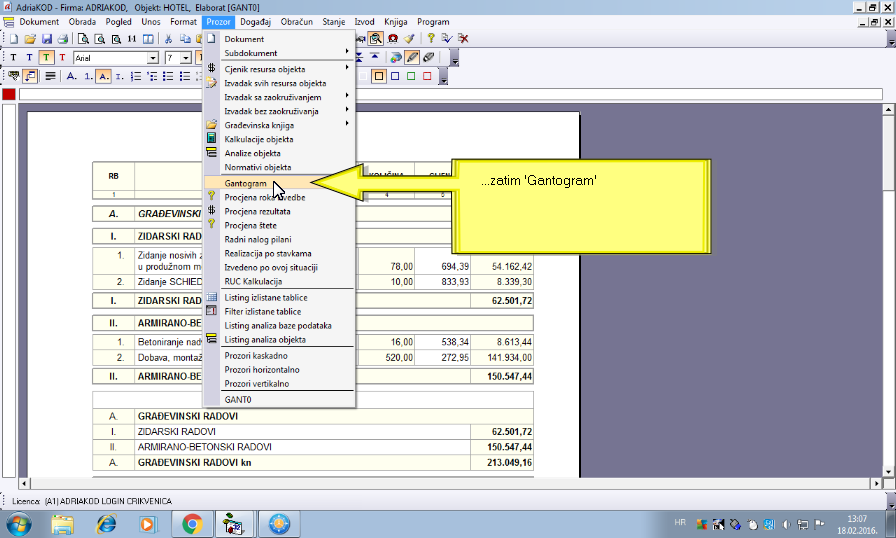Expand the Subdokument submenu

[279, 53]
